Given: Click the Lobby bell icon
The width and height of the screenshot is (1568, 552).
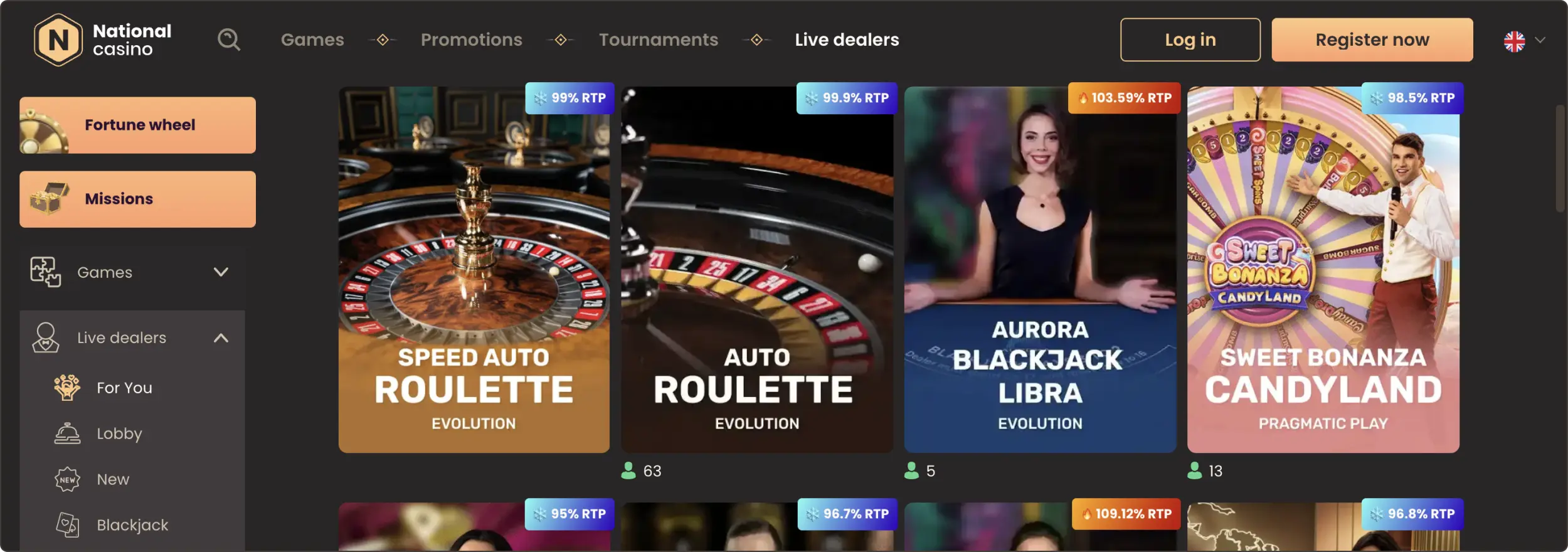Looking at the screenshot, I should [67, 433].
